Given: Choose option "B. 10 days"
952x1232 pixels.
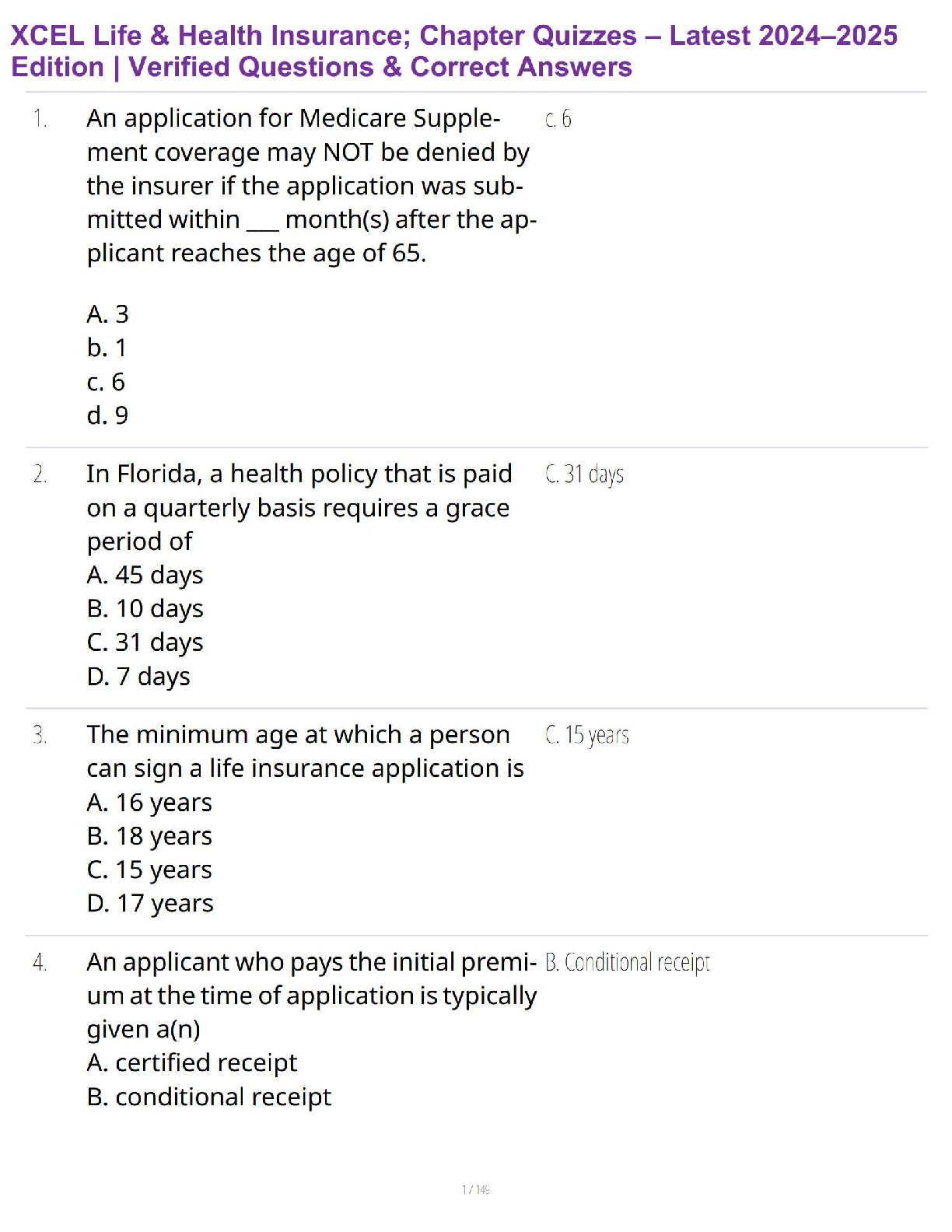Looking at the screenshot, I should click(x=145, y=608).
